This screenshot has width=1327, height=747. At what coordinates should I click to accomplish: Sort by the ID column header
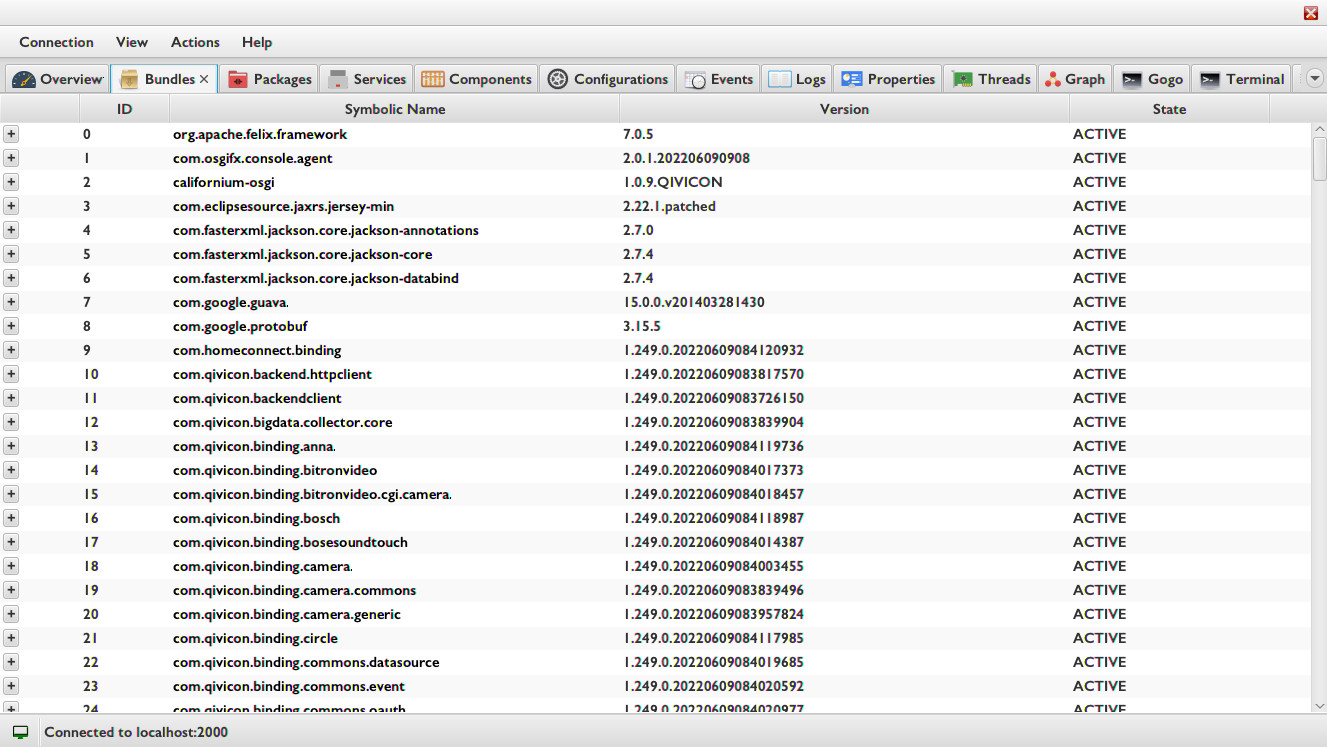pos(124,109)
